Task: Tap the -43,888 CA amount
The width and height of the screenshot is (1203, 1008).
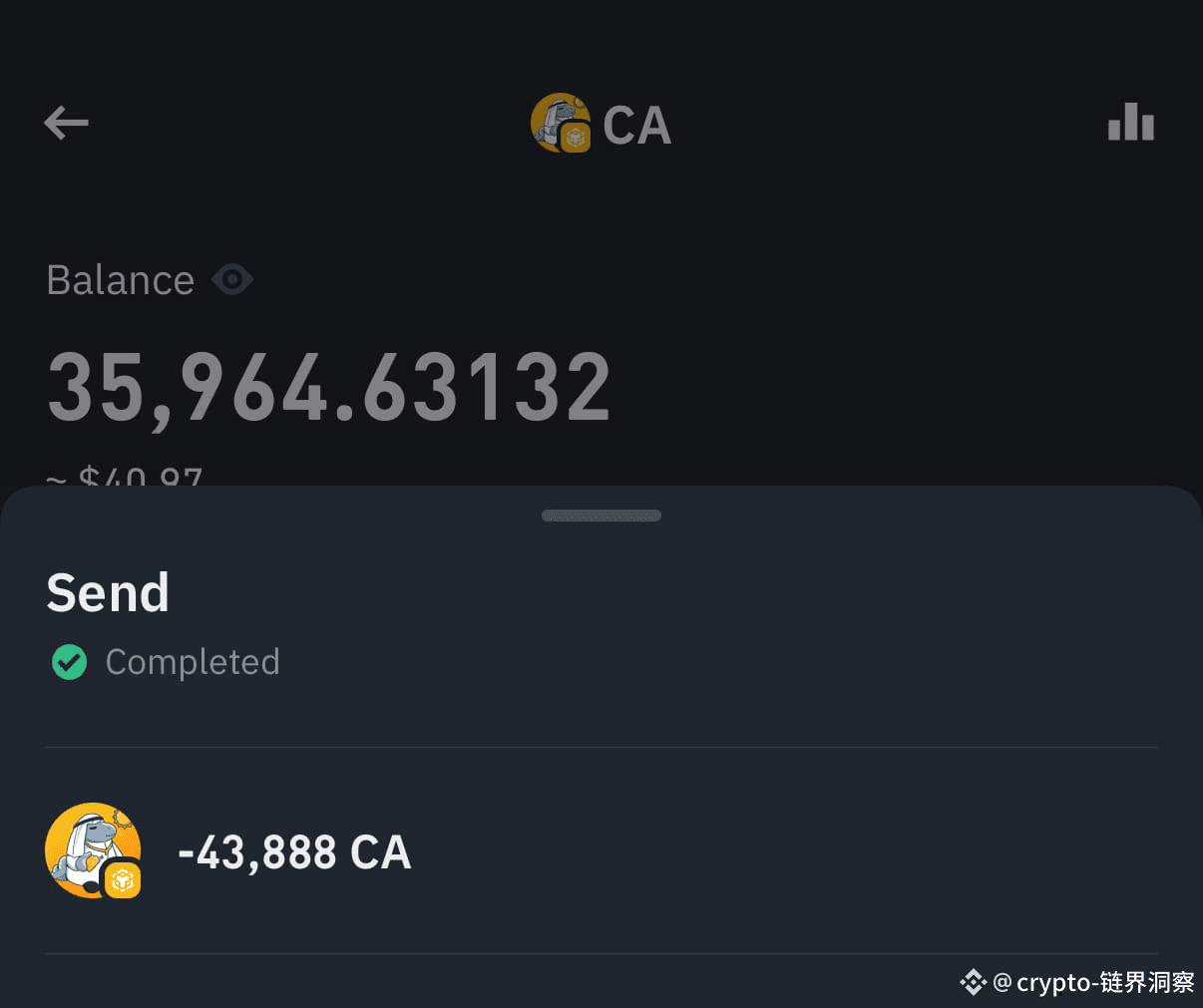Action: [294, 852]
